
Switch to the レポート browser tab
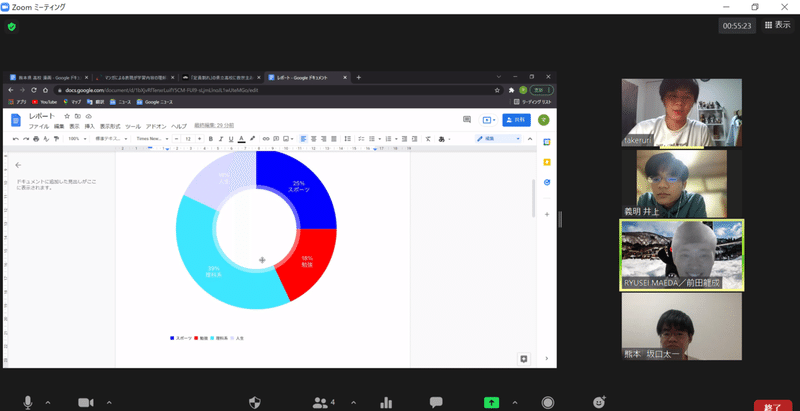[306, 78]
